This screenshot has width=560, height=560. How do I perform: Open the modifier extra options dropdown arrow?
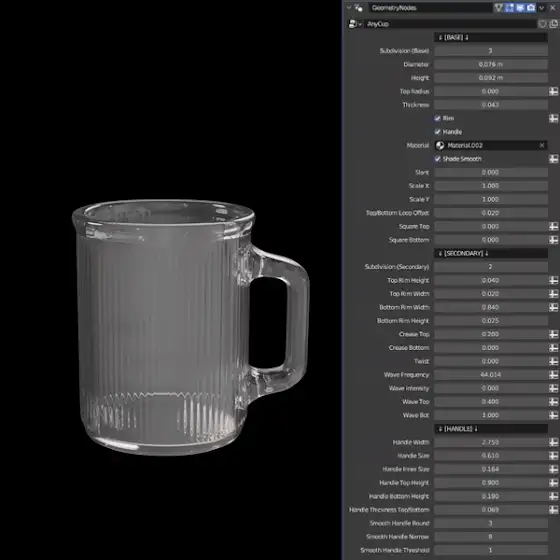coord(542,8)
